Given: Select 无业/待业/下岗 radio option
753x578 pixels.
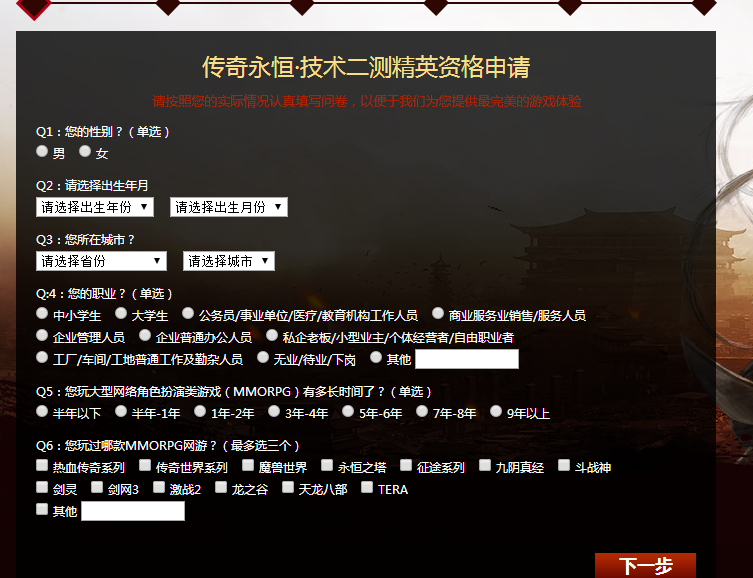Looking at the screenshot, I should click(263, 357).
